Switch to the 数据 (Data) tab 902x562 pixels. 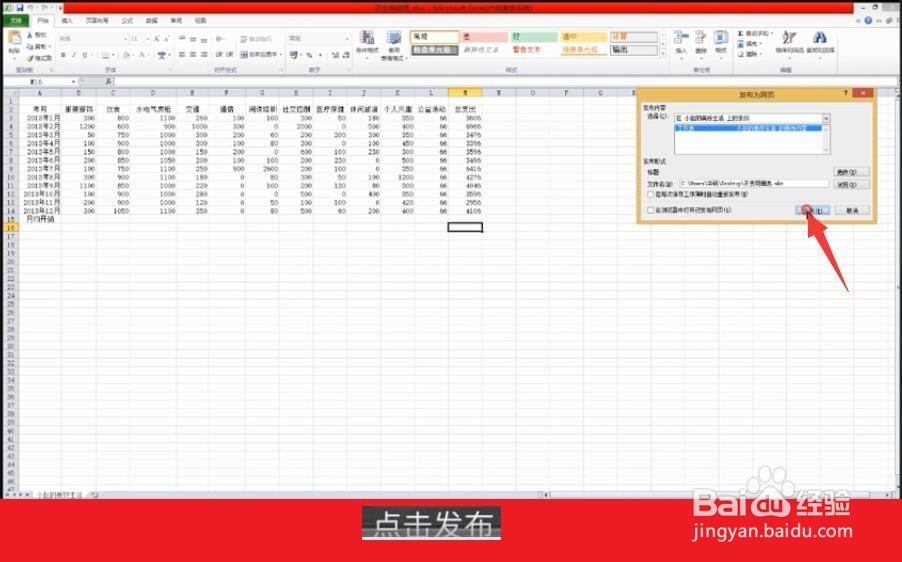[151, 21]
